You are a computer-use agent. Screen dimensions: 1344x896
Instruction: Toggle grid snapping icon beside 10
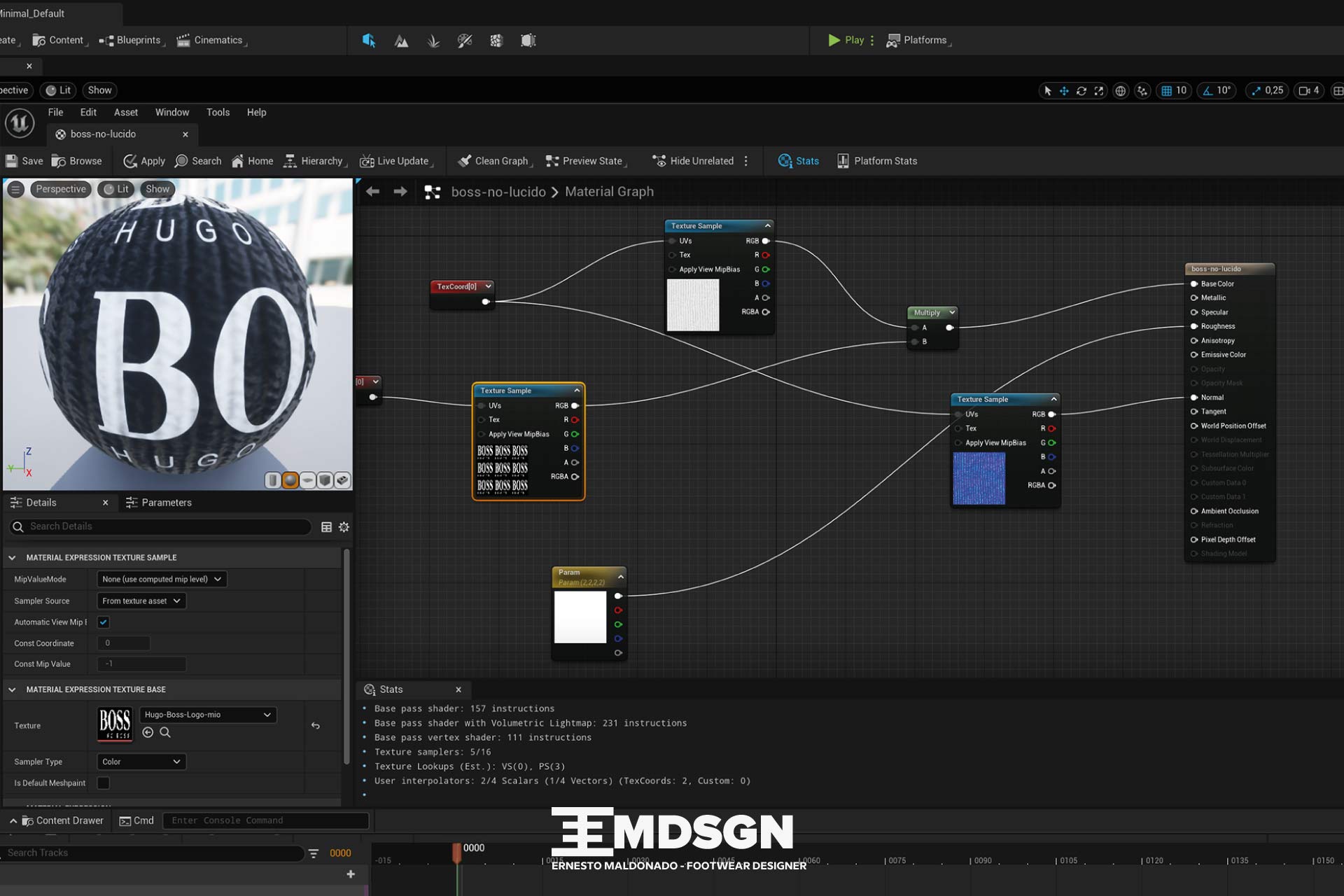pos(1167,90)
